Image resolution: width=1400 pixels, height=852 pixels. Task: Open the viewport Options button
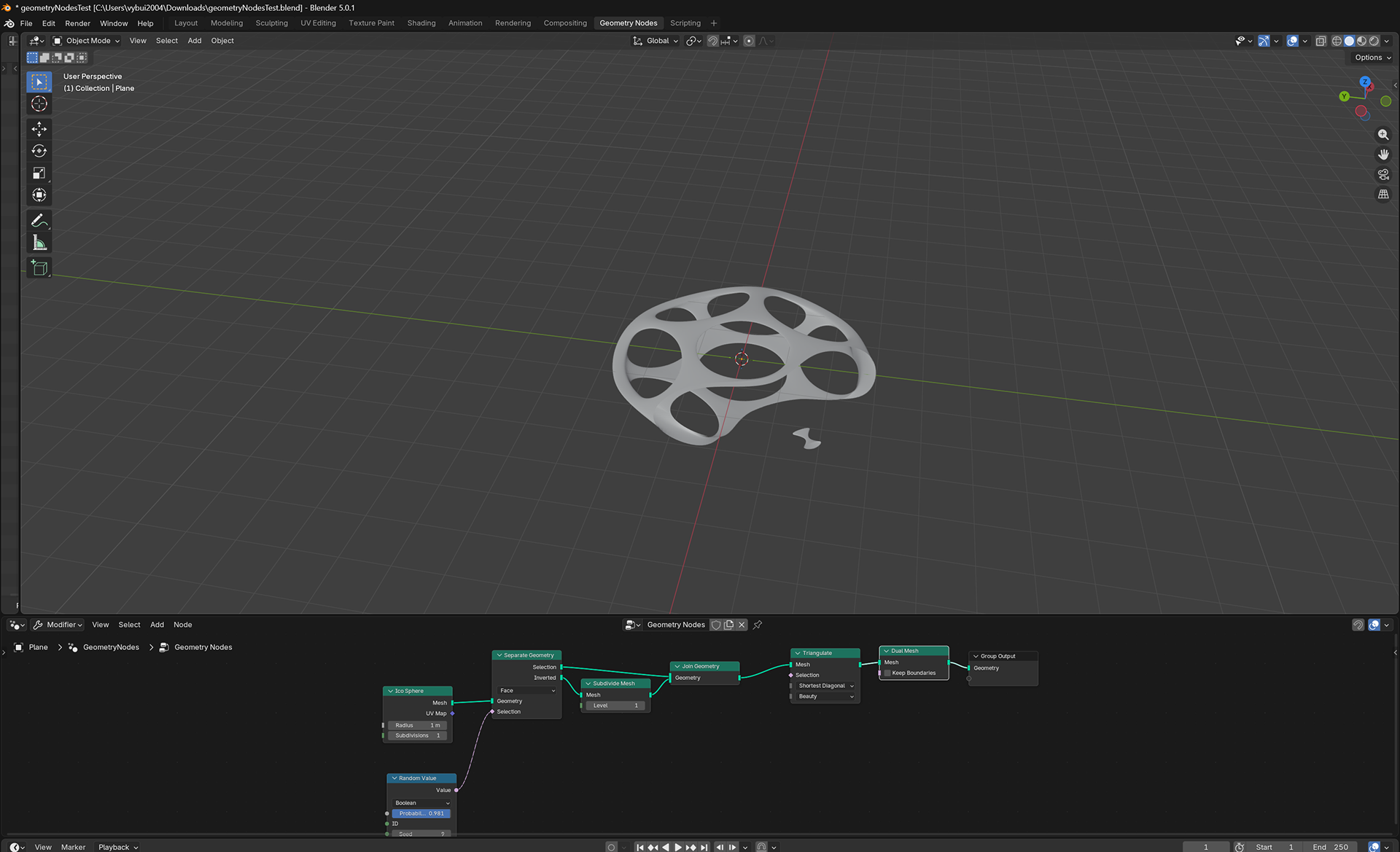(x=1372, y=58)
